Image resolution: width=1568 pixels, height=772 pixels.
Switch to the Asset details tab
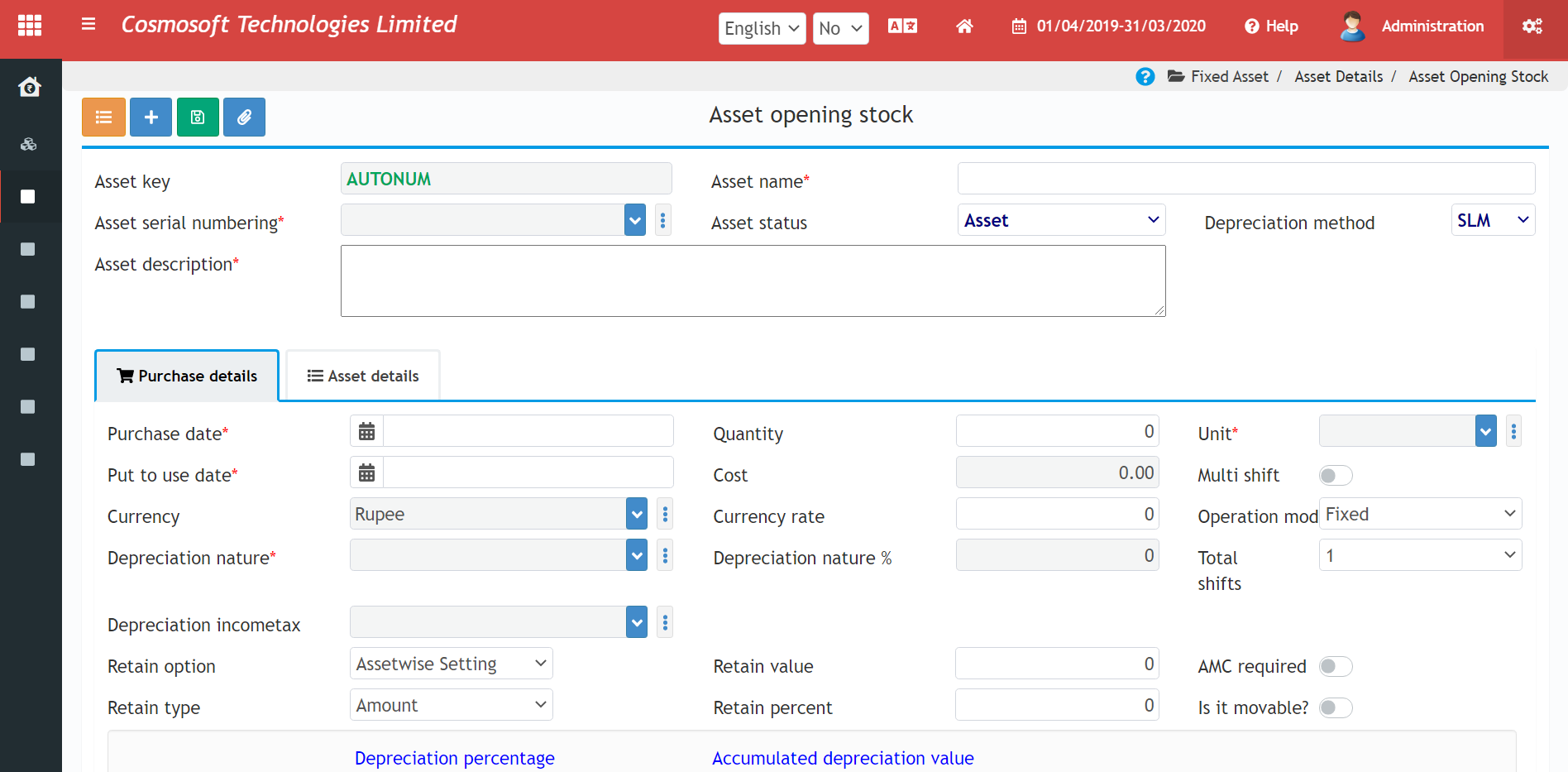[363, 376]
